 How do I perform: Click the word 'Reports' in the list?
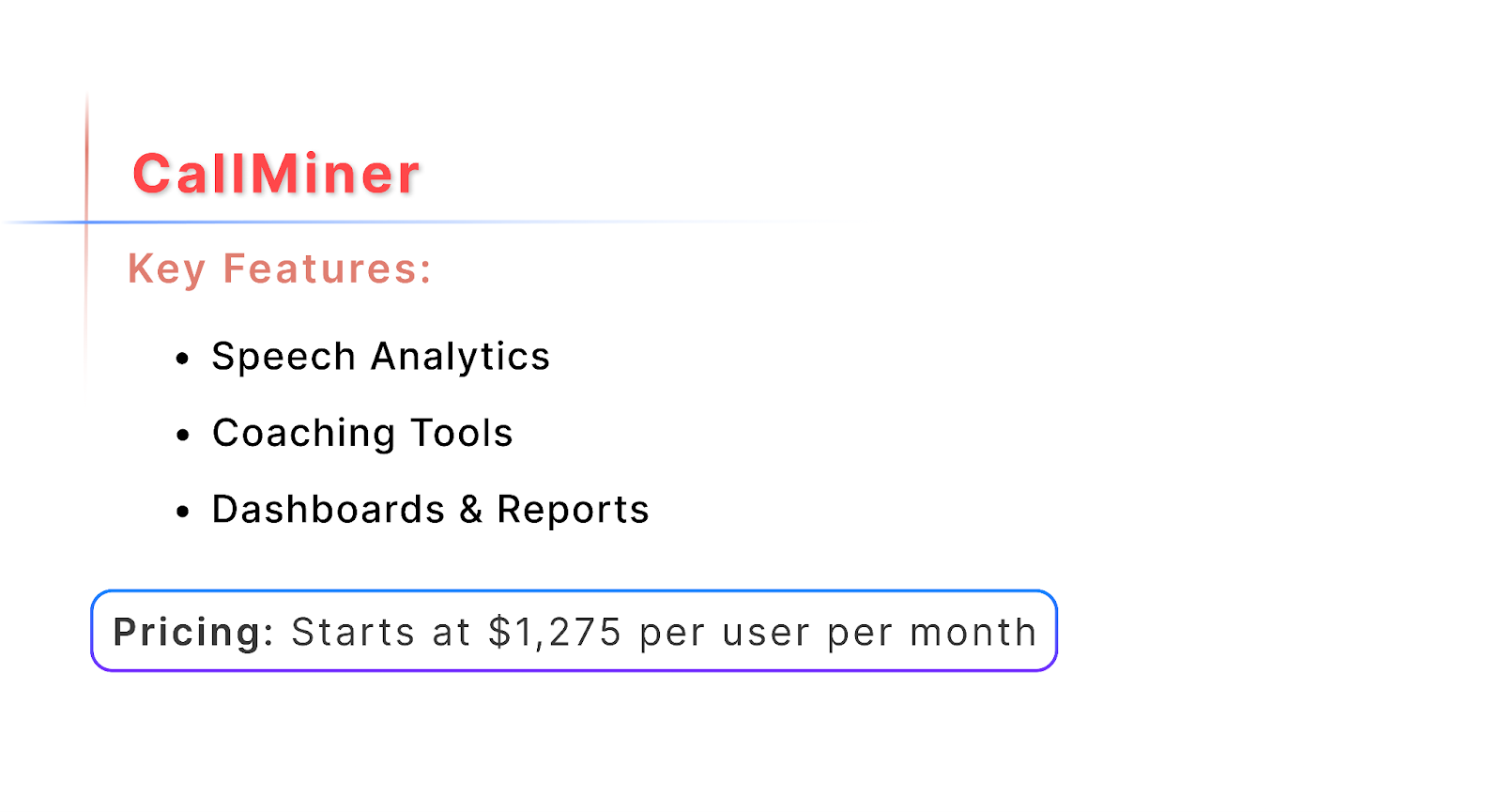click(x=573, y=510)
